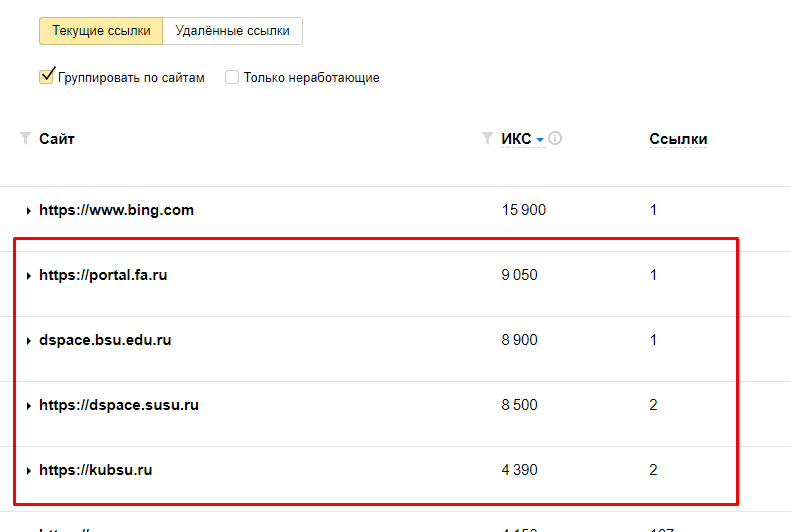Click the info icon next to ИКС
Viewport: 791px width, 532px height.
(x=555, y=139)
